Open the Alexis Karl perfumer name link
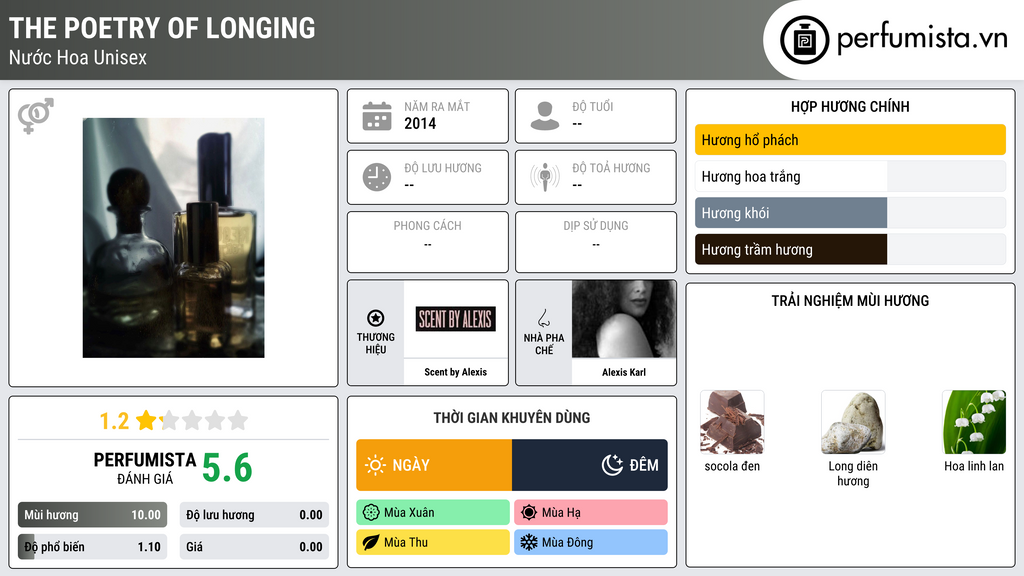Image resolution: width=1024 pixels, height=576 pixels. pyautogui.click(x=624, y=372)
